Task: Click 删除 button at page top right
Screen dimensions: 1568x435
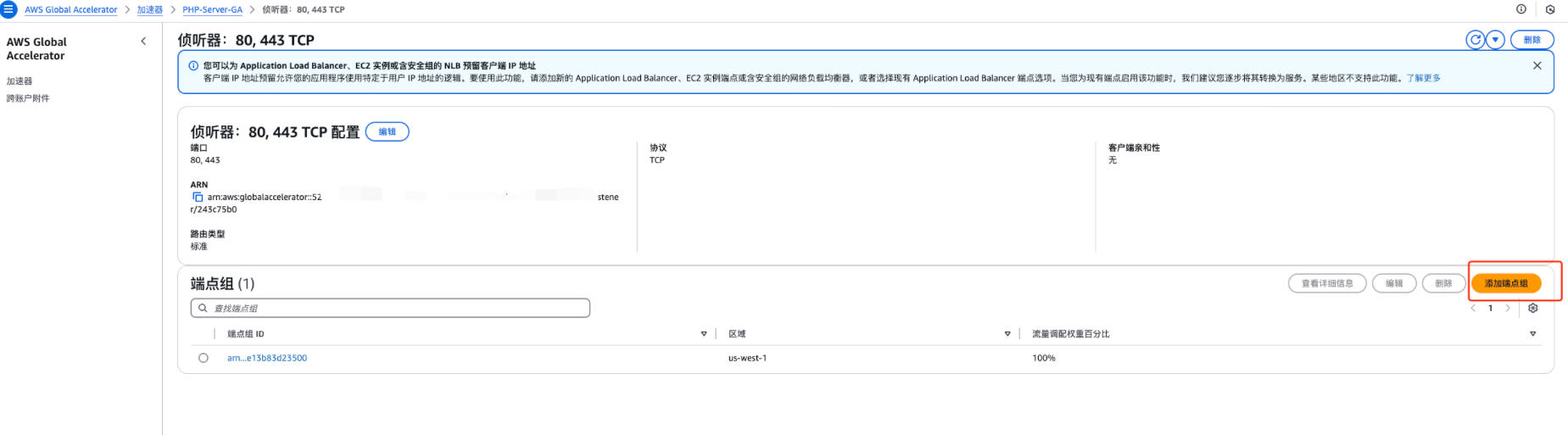Action: (1532, 40)
